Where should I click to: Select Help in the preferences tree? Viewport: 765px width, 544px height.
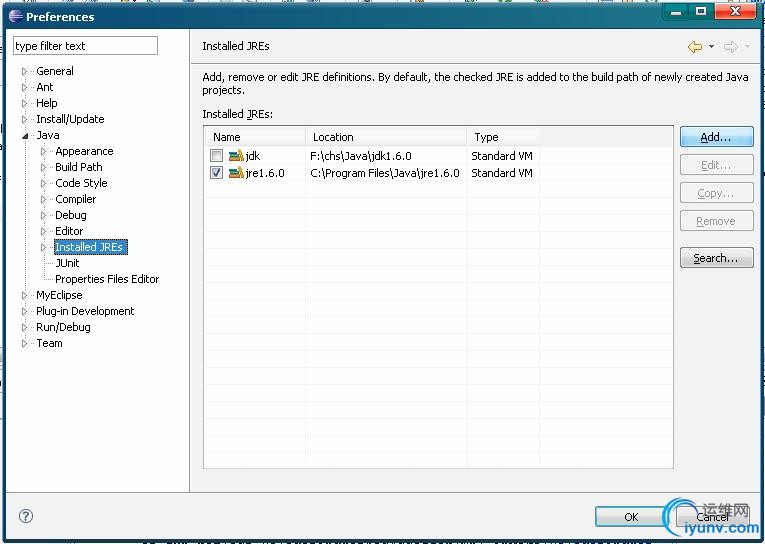tap(46, 103)
